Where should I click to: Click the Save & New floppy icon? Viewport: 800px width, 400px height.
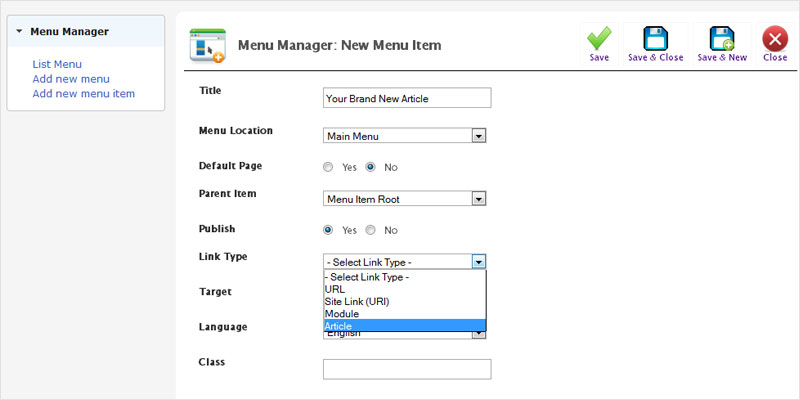click(x=722, y=39)
